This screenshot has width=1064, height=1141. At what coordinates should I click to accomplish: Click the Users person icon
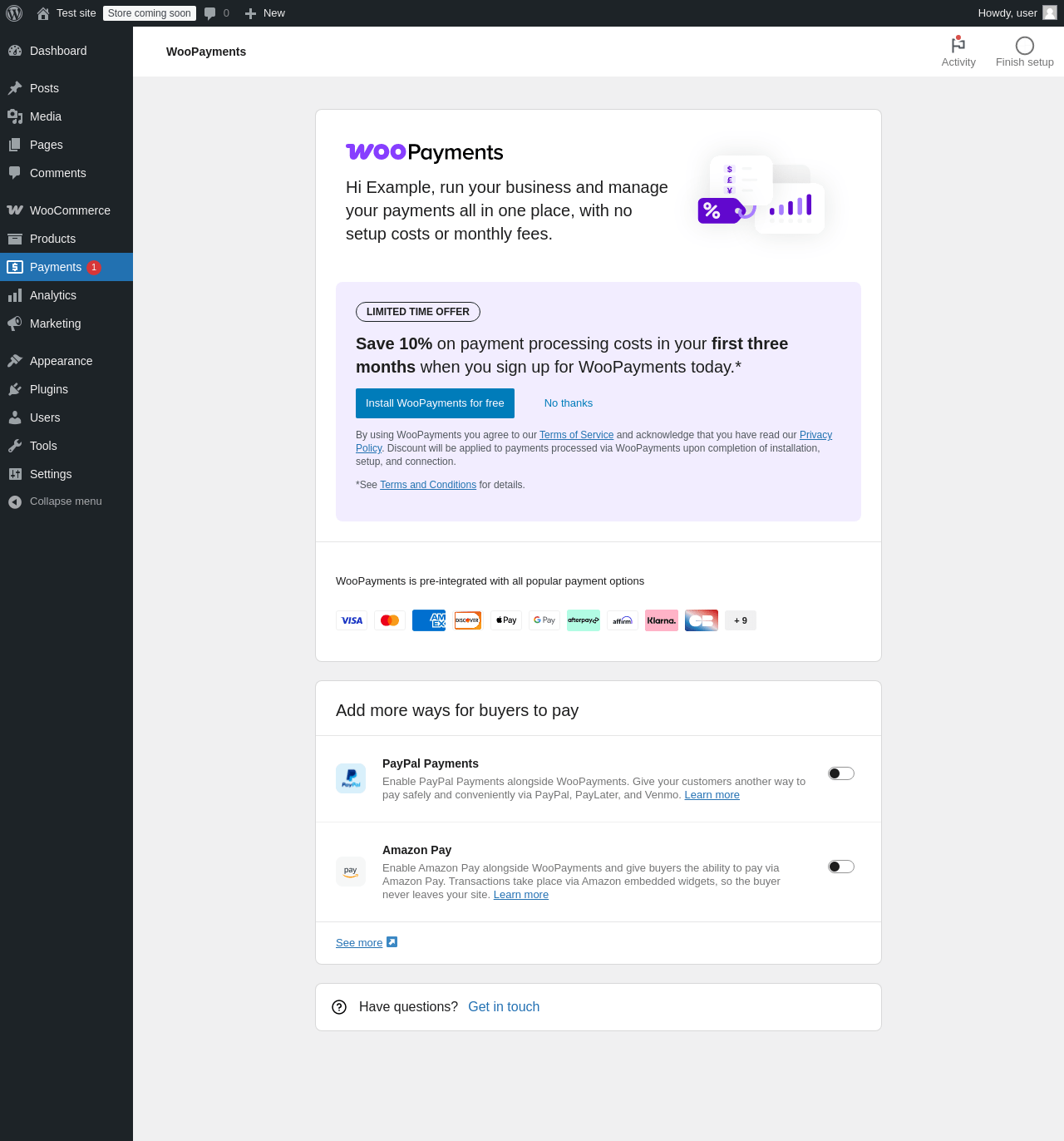point(15,417)
